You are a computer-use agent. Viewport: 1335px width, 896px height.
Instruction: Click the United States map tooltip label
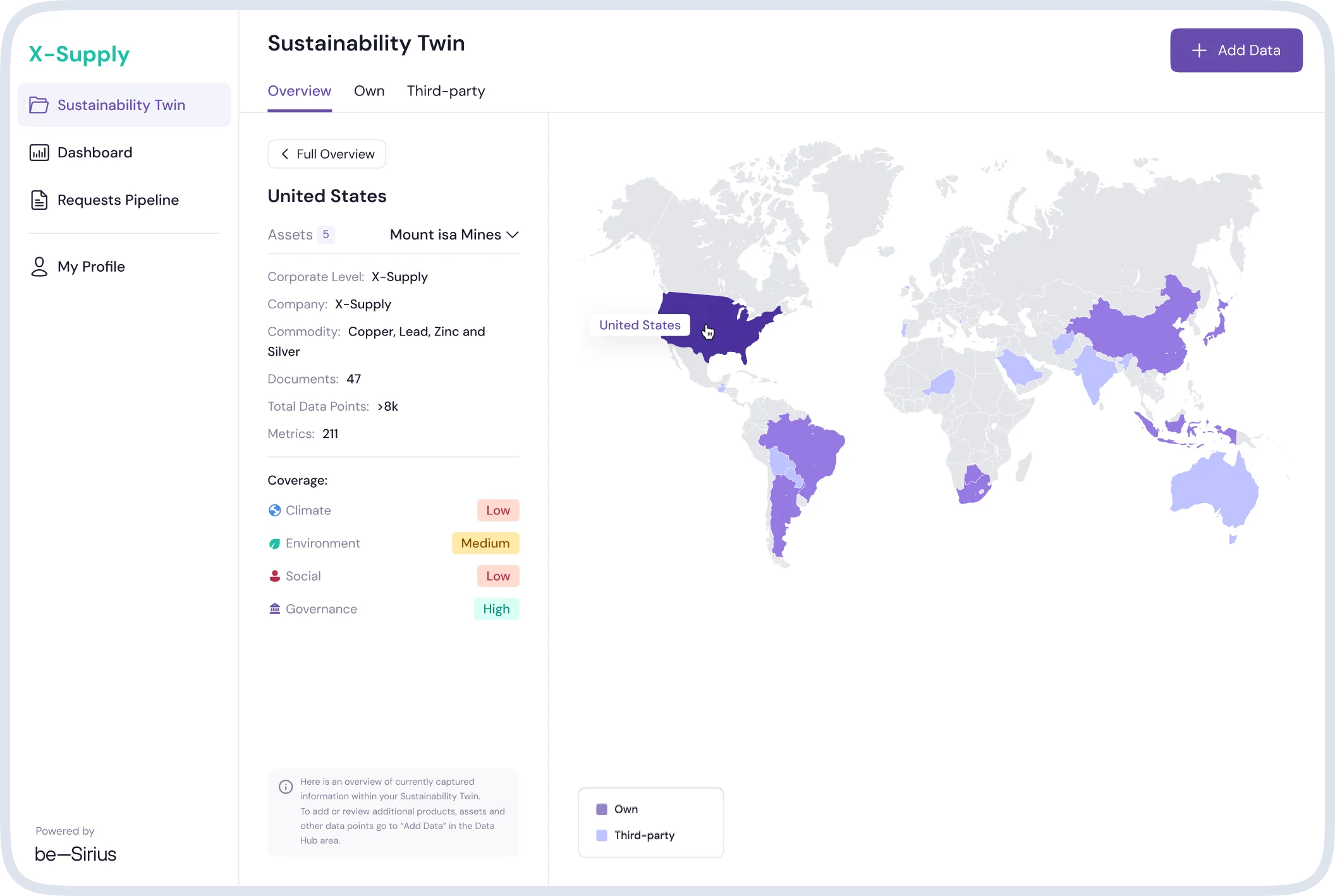tap(640, 325)
